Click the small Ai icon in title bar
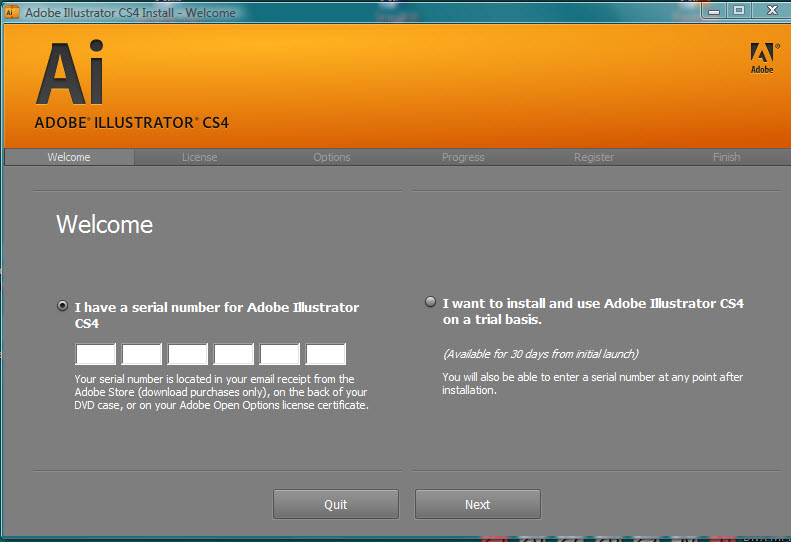 [x=11, y=12]
